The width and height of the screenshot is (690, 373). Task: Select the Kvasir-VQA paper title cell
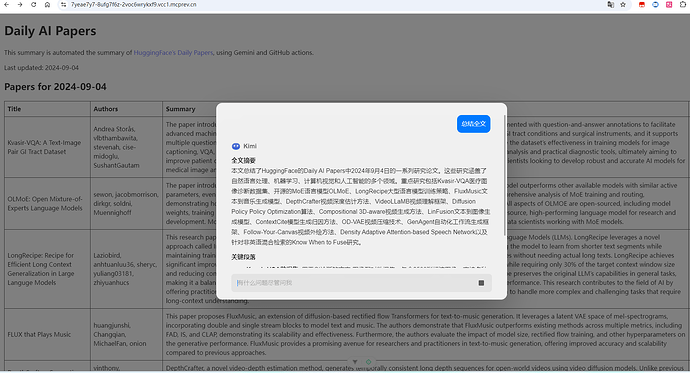coord(47,147)
